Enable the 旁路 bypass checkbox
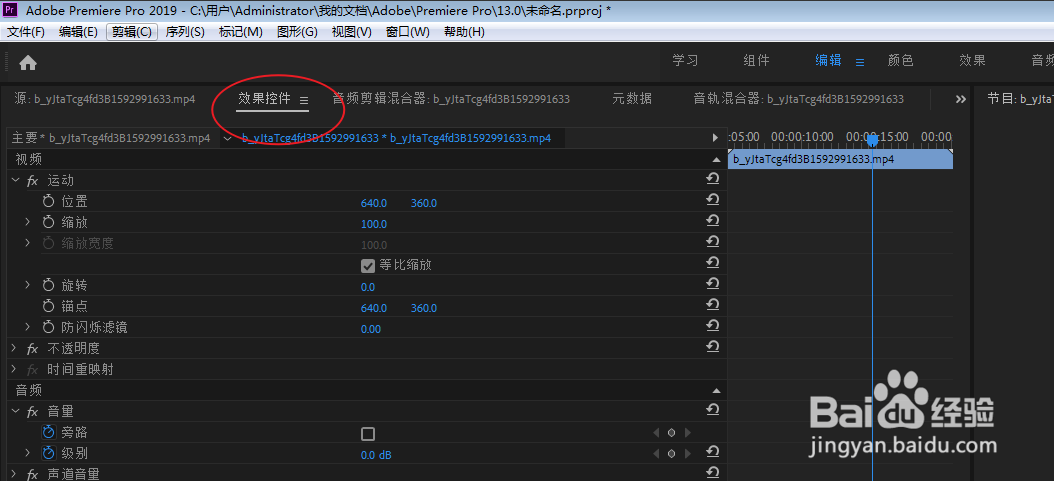The width and height of the screenshot is (1054, 481). (x=368, y=433)
